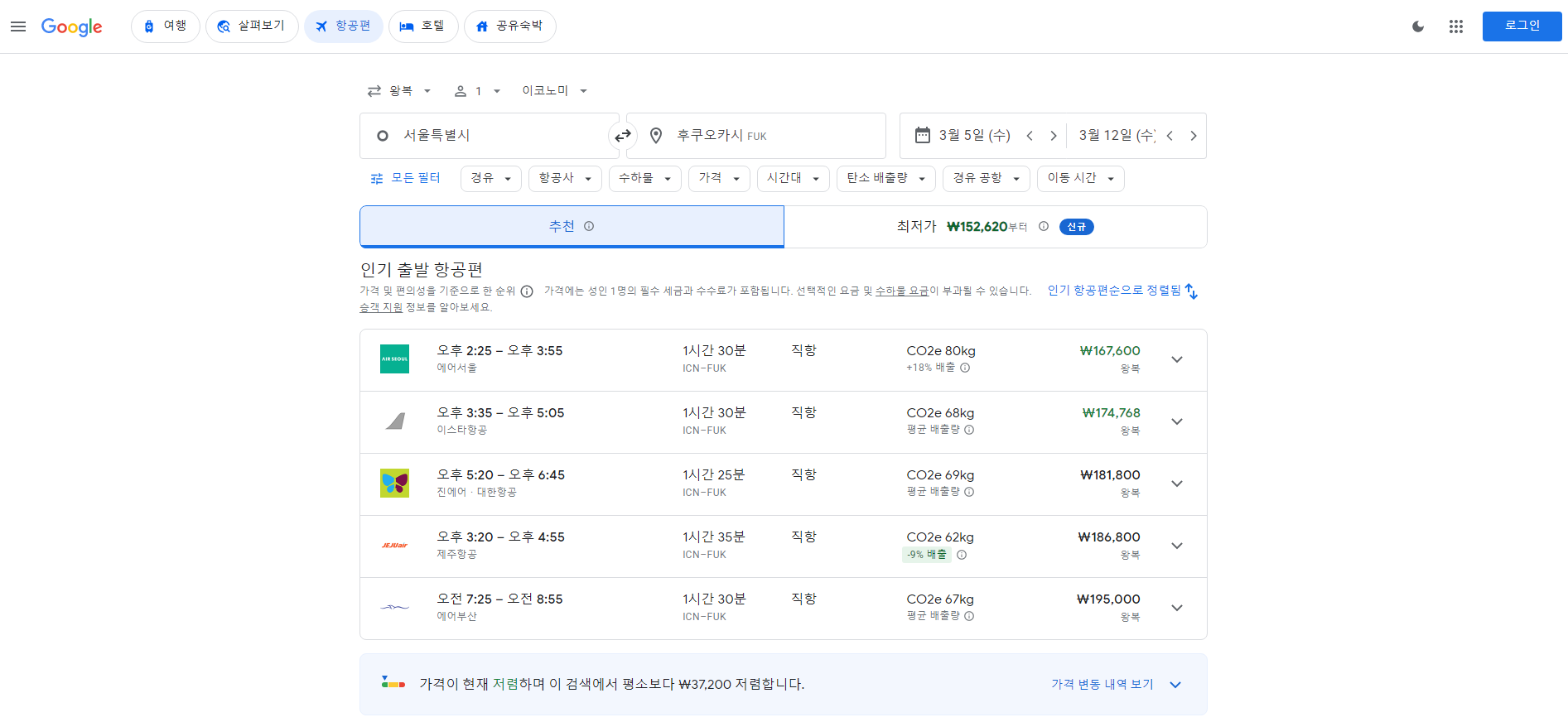Expand the 진에어 flight details

1177,484
